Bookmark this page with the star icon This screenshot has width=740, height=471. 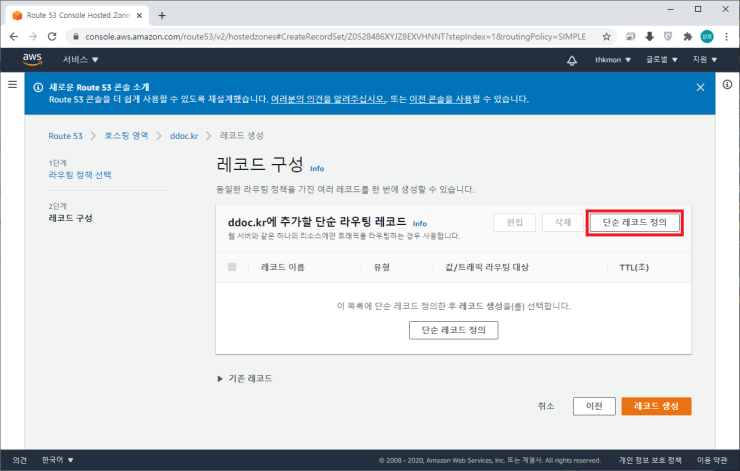[x=607, y=35]
